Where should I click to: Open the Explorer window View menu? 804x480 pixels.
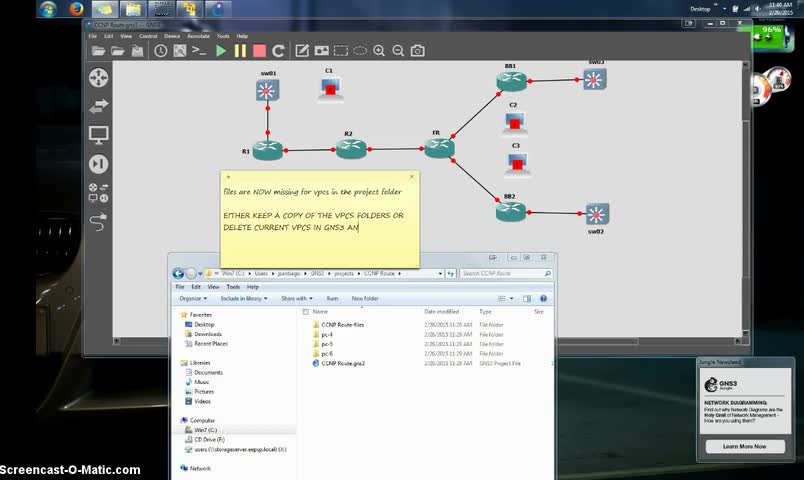pos(213,287)
